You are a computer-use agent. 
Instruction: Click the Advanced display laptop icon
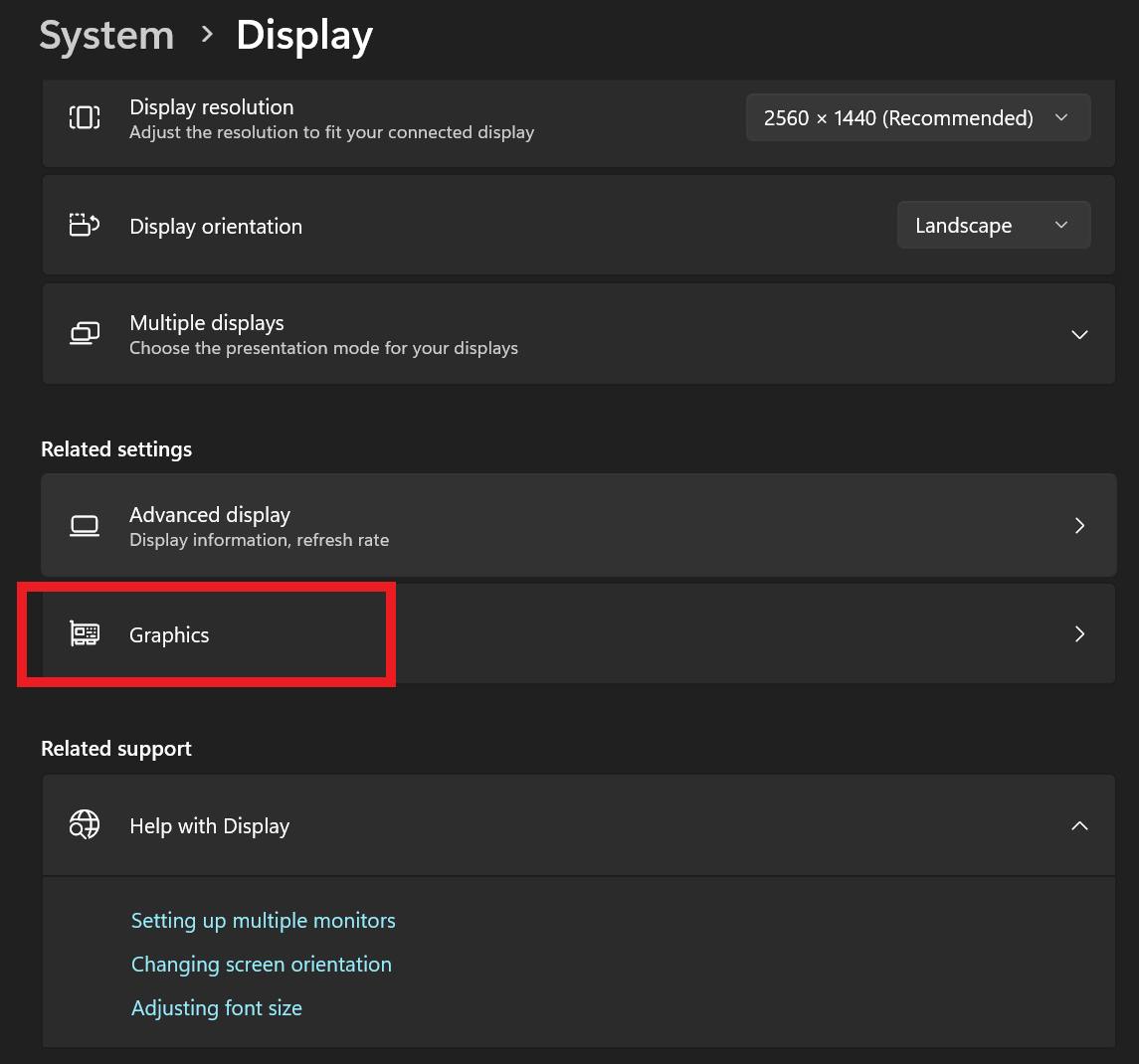(85, 525)
